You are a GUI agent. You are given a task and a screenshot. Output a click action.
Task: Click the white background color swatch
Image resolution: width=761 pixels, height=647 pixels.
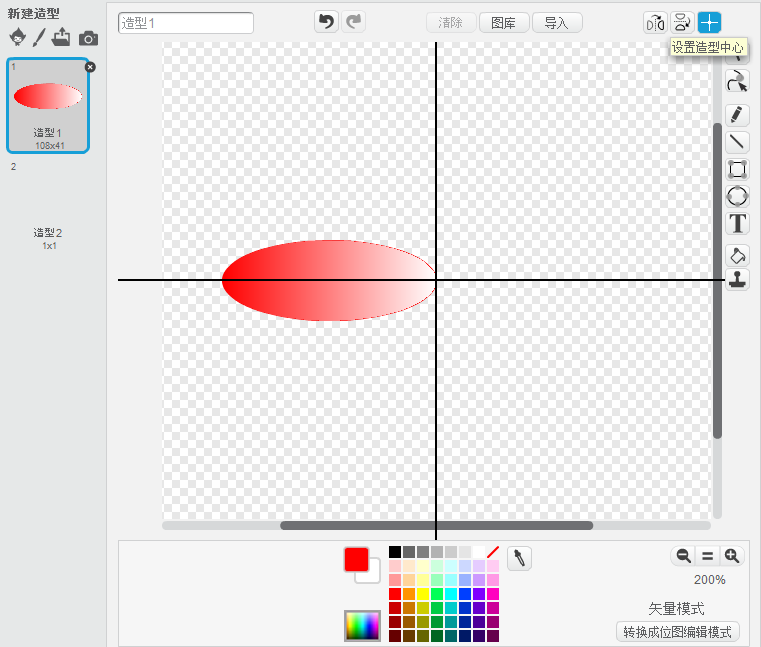(x=373, y=575)
